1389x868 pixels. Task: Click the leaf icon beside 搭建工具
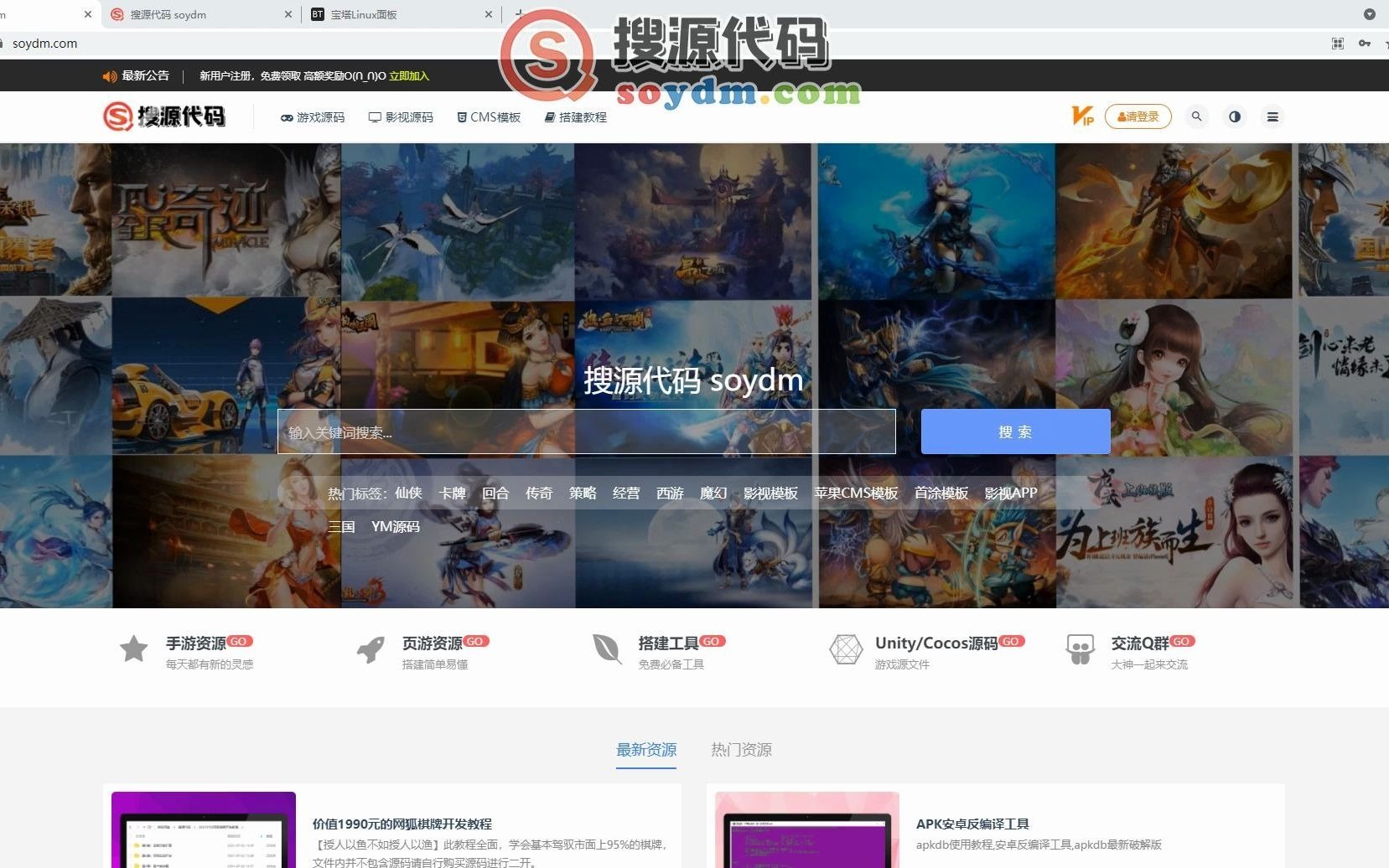pos(607,649)
